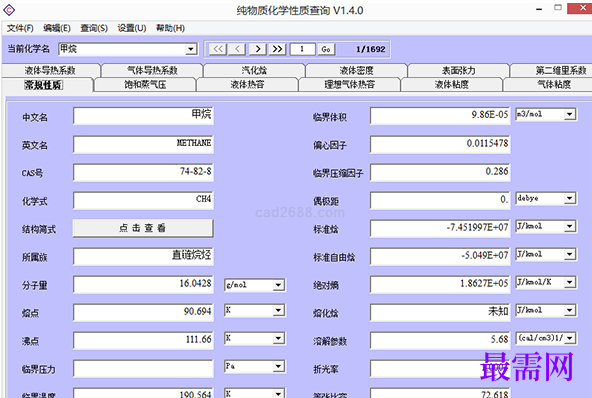Screen dimensions: 592x398
Task: Open the J/kmol/K unit dropdown for 绝对熵
Action: (570, 282)
